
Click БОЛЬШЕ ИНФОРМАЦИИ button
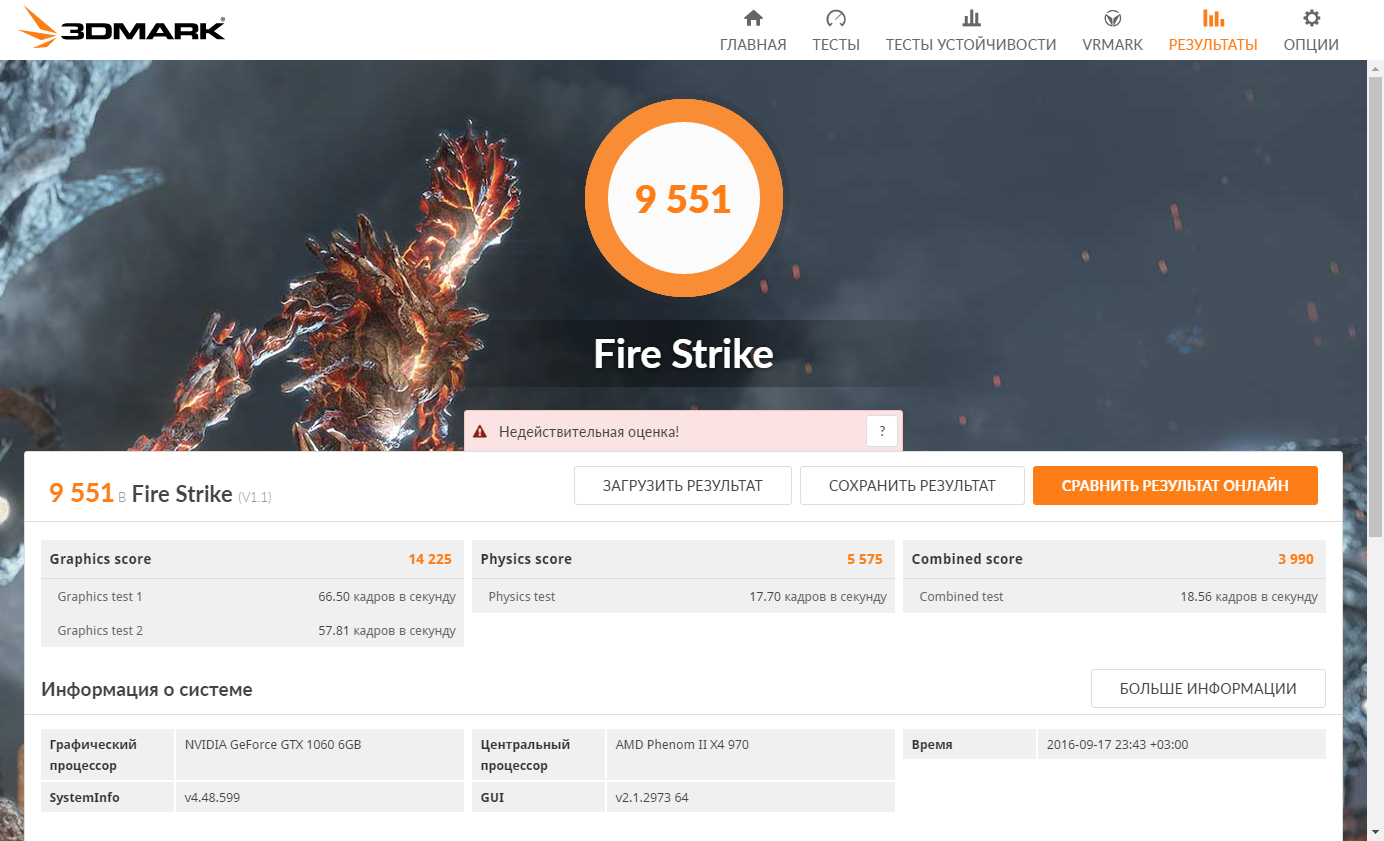(x=1208, y=689)
